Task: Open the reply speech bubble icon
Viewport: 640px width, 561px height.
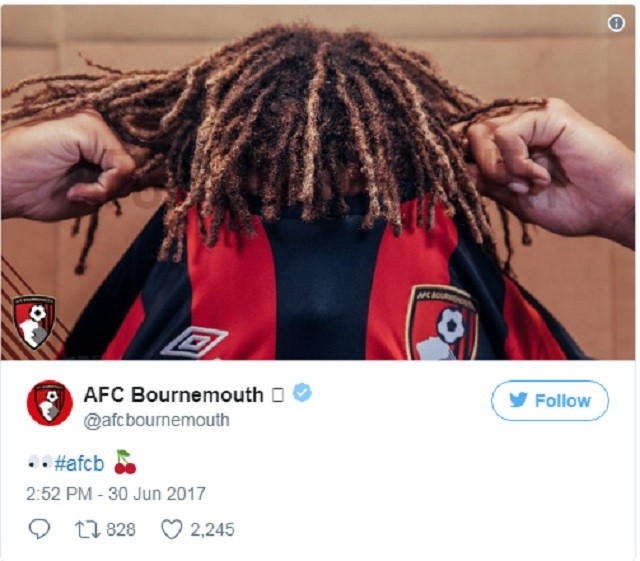Action: point(39,529)
